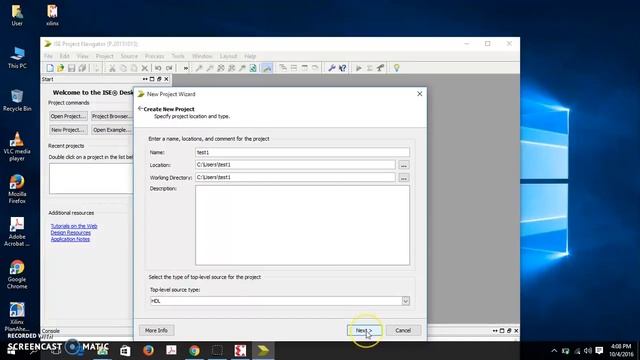Viewport: 640px width, 360px height.
Task: Click browse button next to Location field
Action: click(404, 165)
